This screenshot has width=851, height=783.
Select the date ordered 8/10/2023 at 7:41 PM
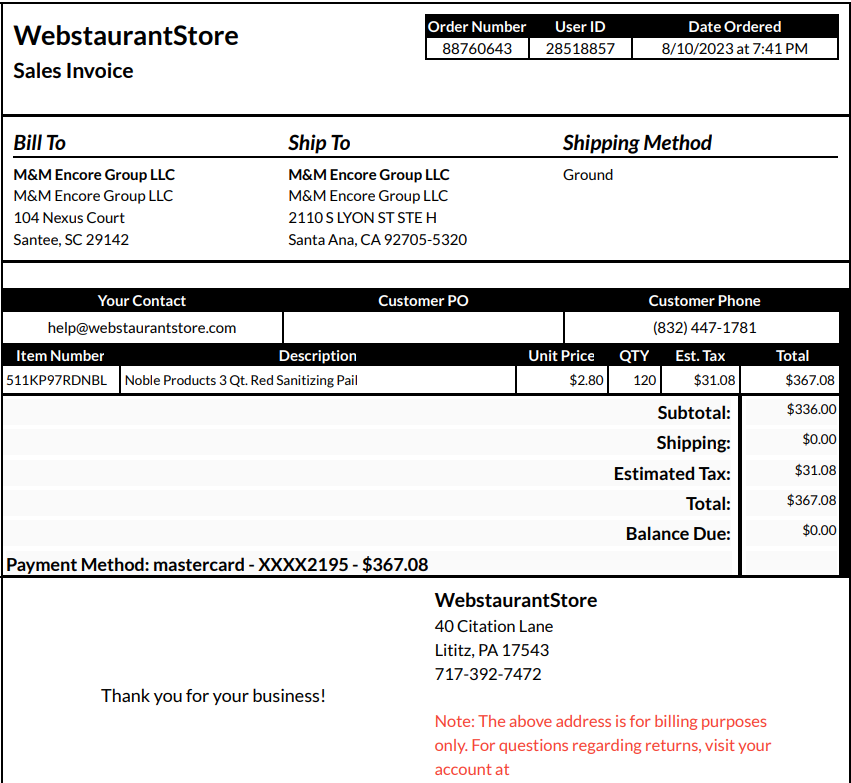(734, 49)
